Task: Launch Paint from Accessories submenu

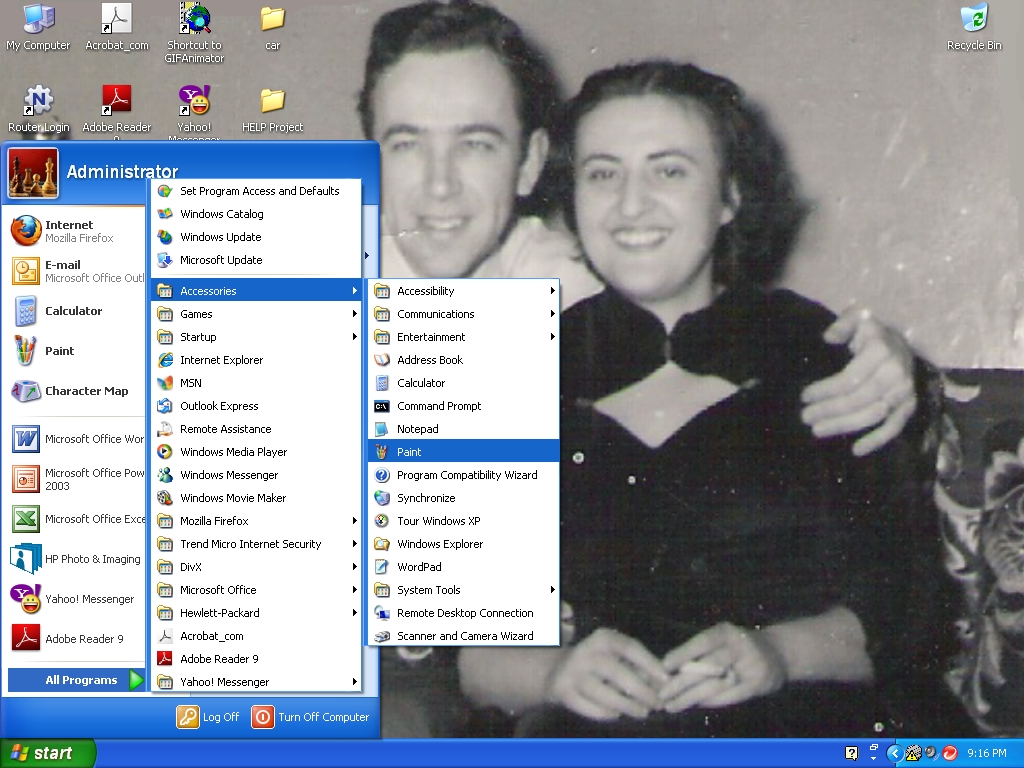Action: click(464, 452)
